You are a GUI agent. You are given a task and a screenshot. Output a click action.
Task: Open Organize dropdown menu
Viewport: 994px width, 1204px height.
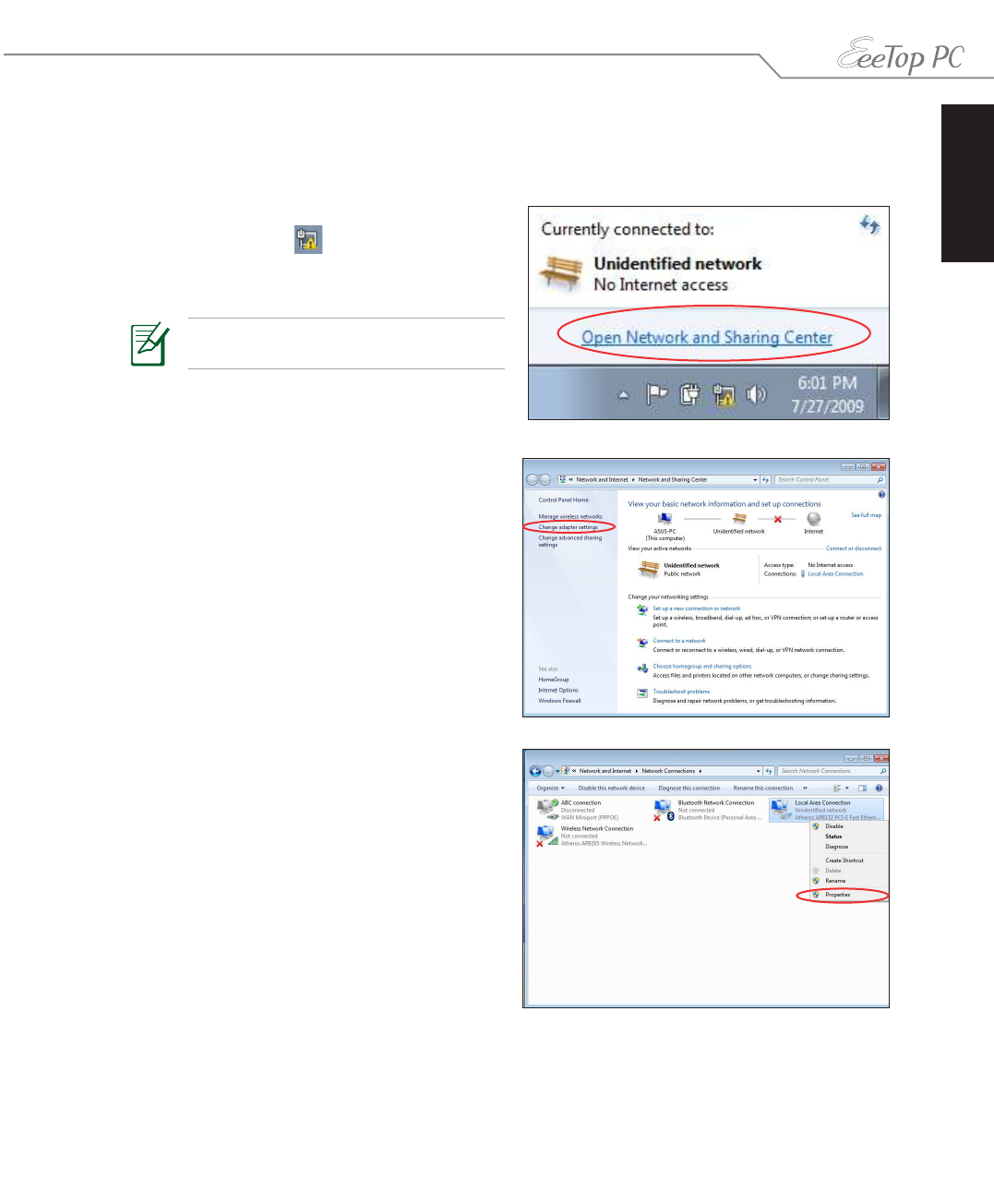pyautogui.click(x=550, y=789)
